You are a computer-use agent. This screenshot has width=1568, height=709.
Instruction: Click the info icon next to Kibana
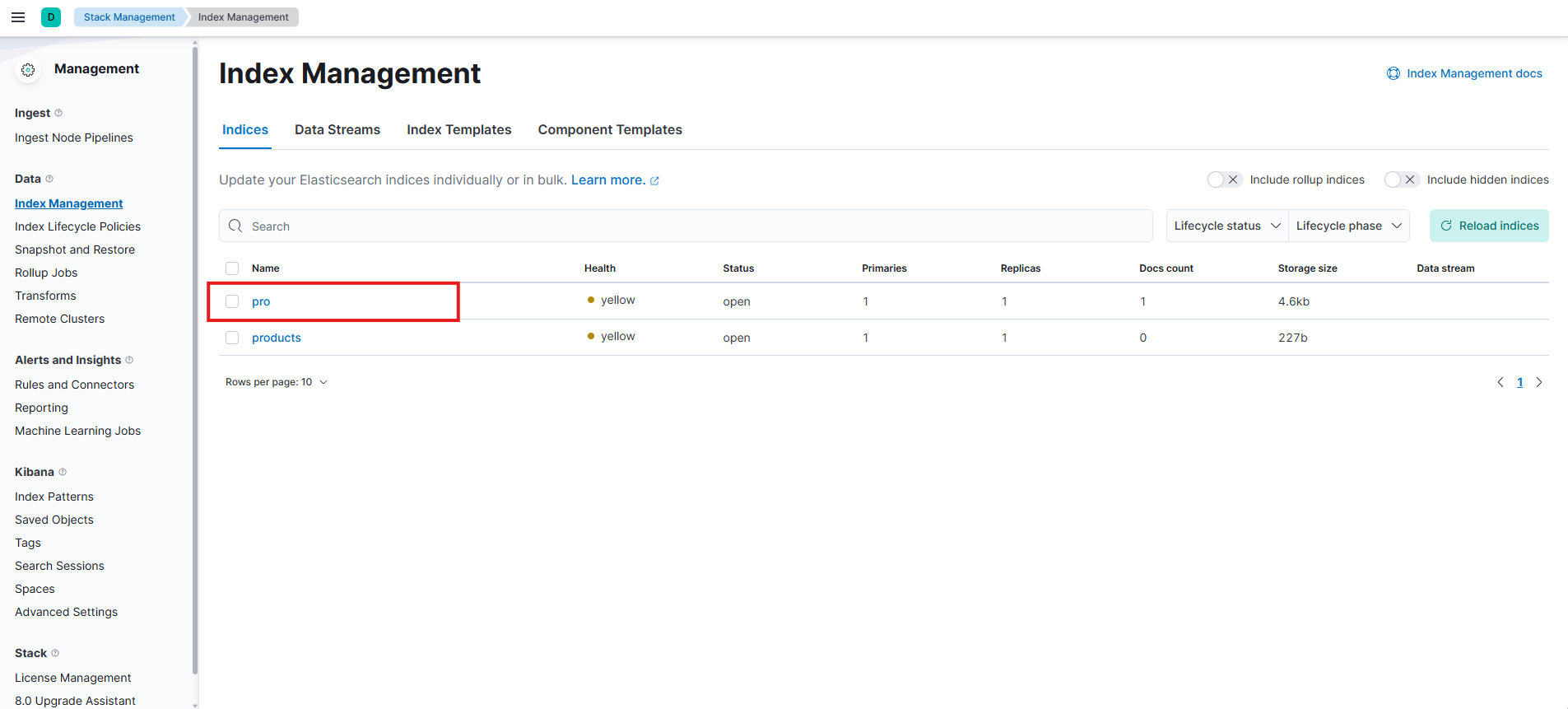(63, 472)
